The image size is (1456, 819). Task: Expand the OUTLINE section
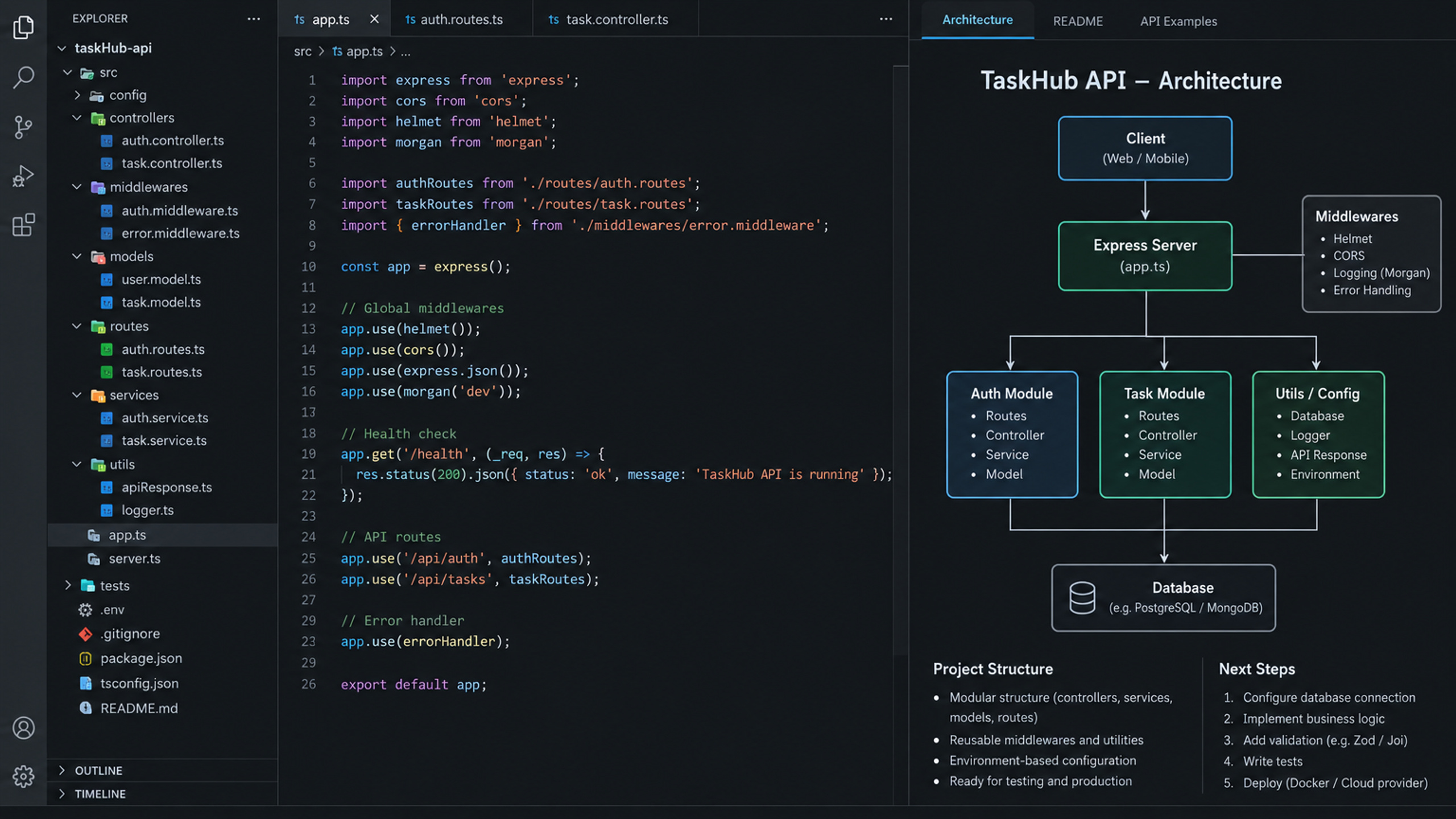[x=61, y=770]
